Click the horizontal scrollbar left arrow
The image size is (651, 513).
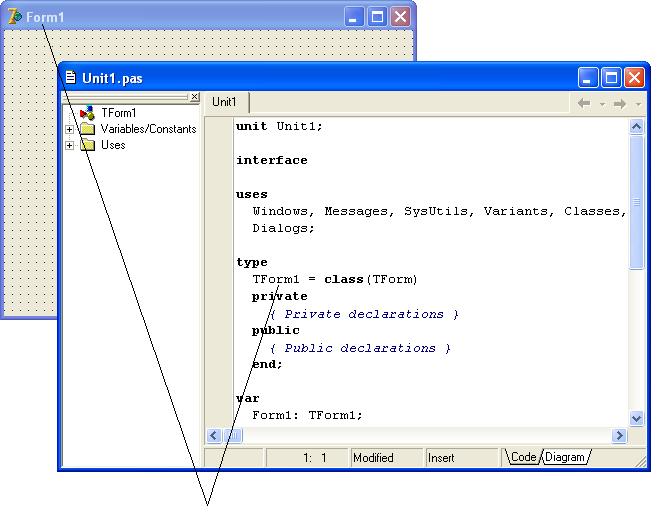(x=214, y=435)
